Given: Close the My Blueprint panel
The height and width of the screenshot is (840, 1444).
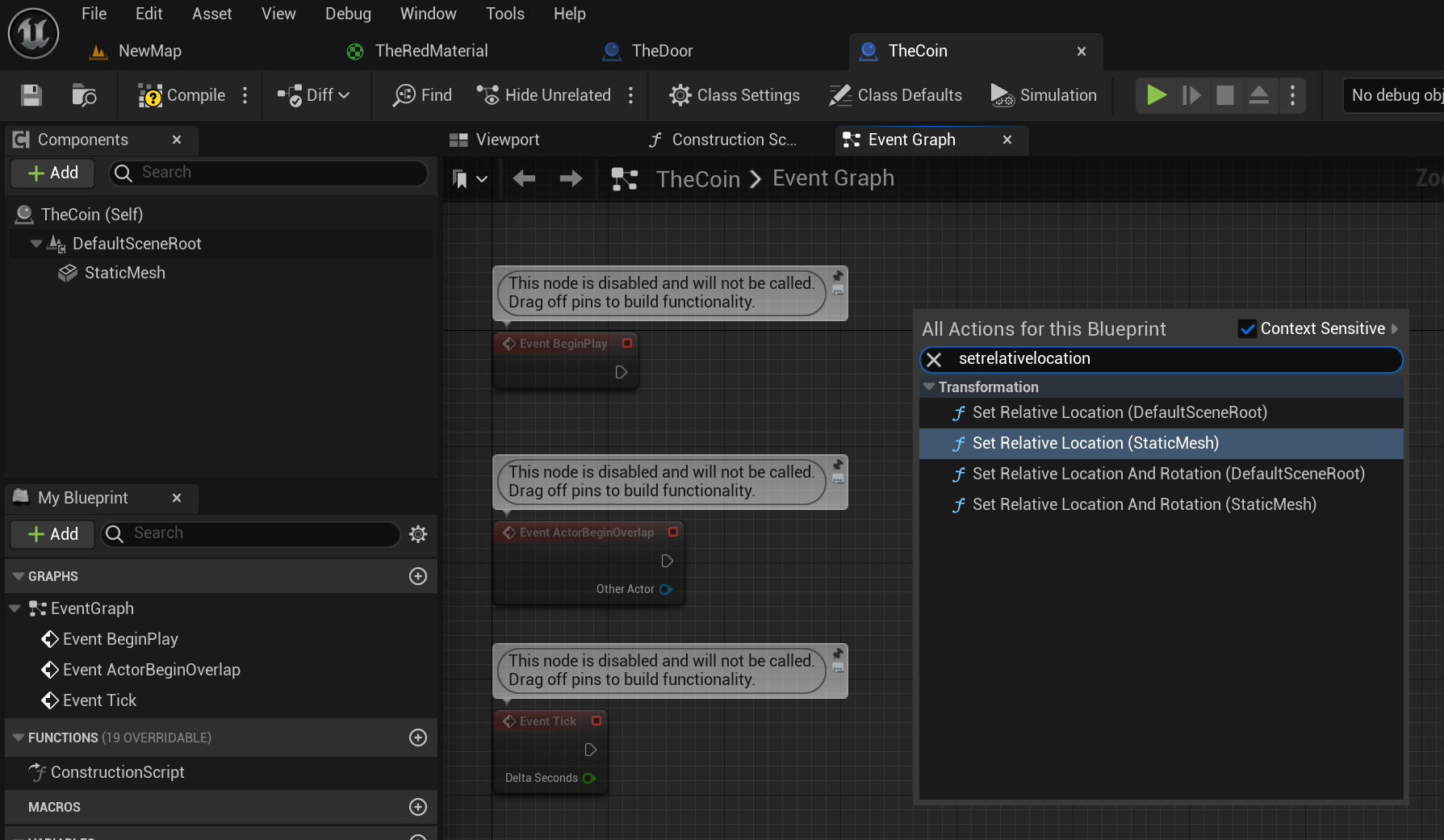Looking at the screenshot, I should [x=177, y=498].
